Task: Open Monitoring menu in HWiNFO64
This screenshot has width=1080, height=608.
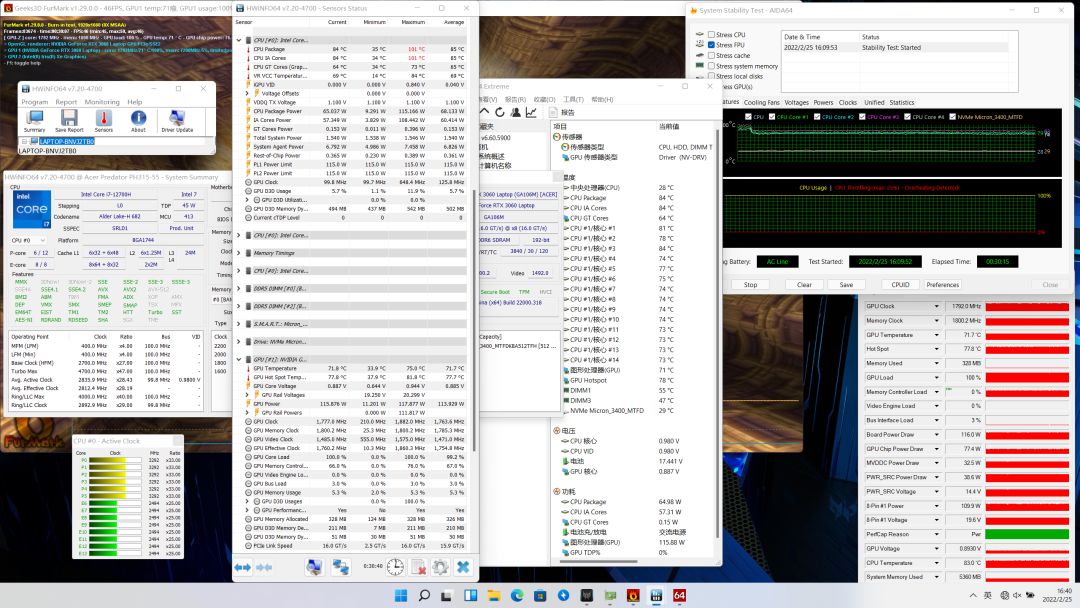Action: tap(102, 102)
